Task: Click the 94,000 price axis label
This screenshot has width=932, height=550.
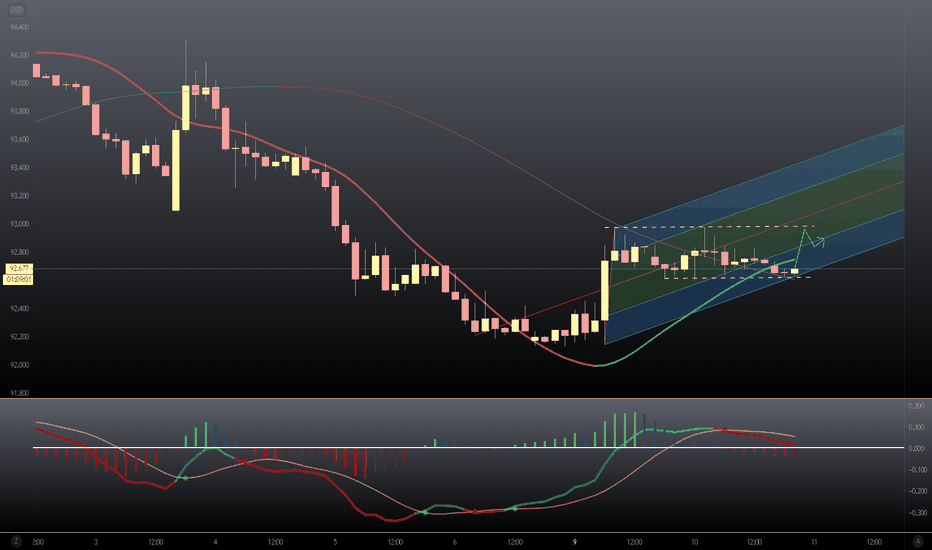Action: coord(19,83)
